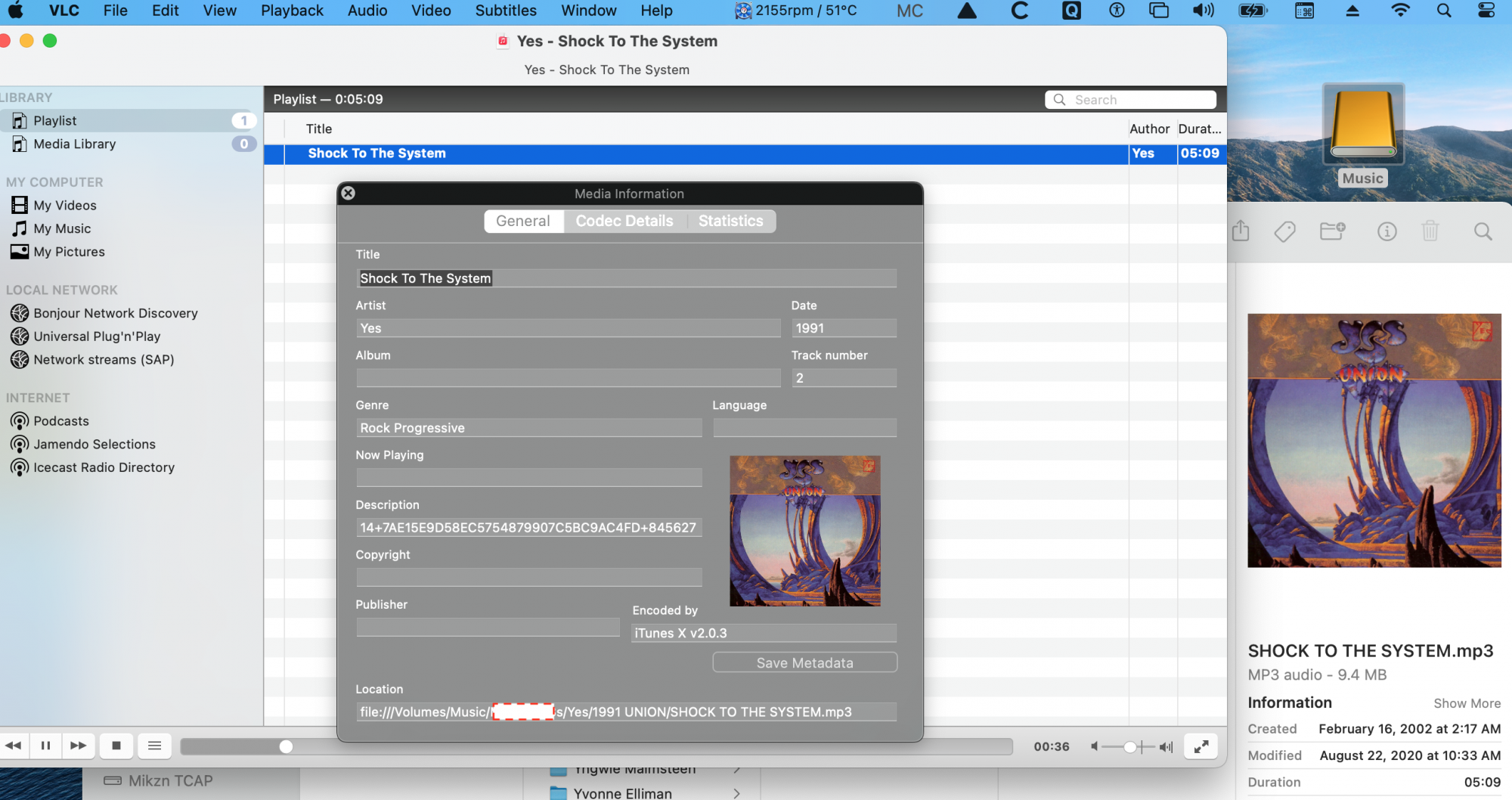Click the Track number field
The image size is (1512, 800).
click(x=844, y=378)
